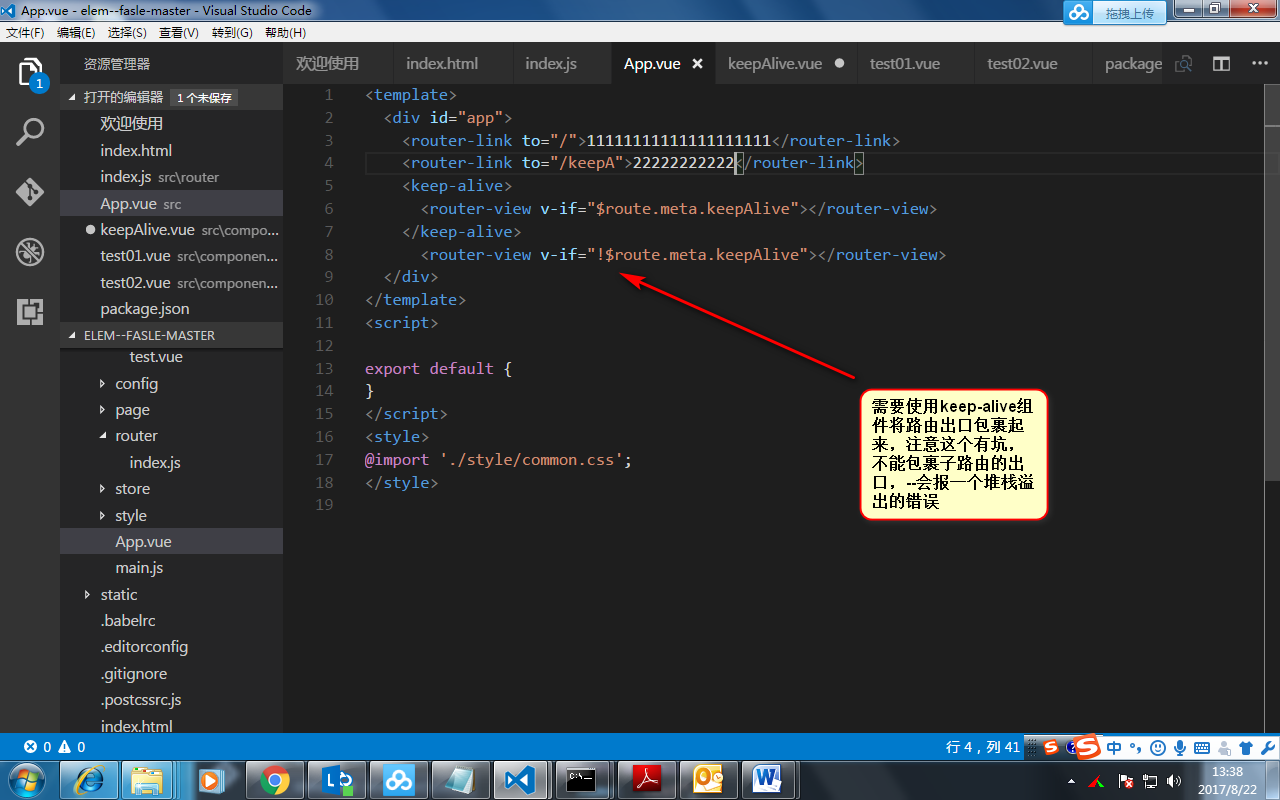1280x800 pixels.
Task: Launch Internet Explorer from taskbar
Action: point(89,779)
